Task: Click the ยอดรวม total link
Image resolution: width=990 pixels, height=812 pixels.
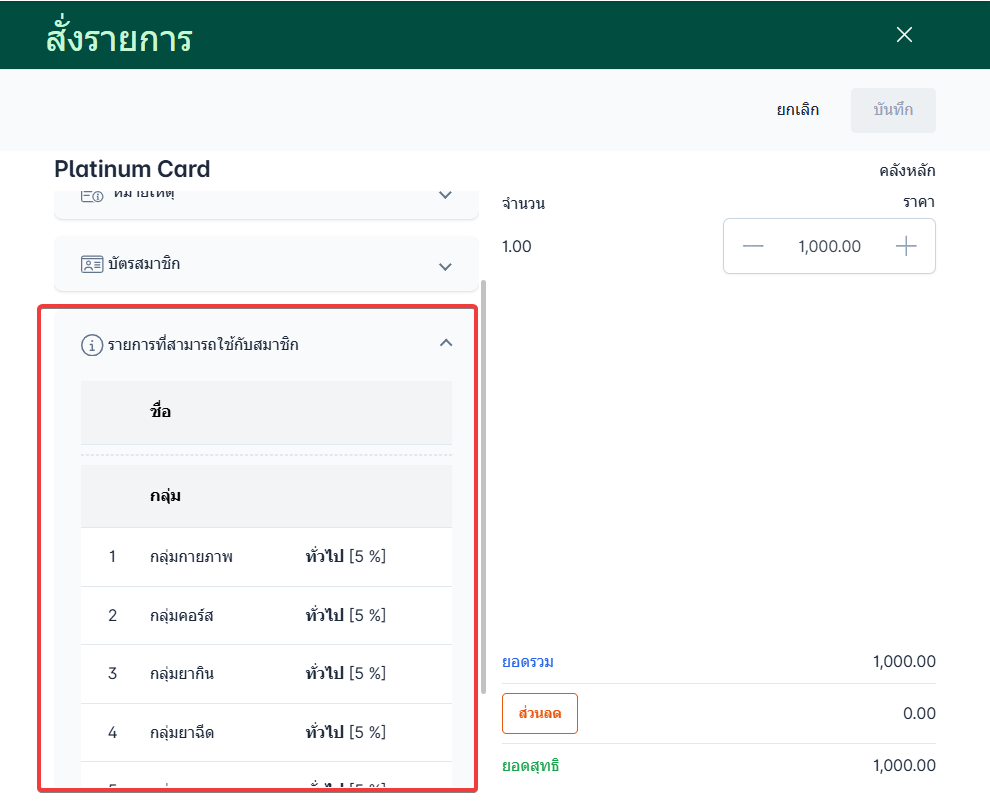Action: point(528,662)
